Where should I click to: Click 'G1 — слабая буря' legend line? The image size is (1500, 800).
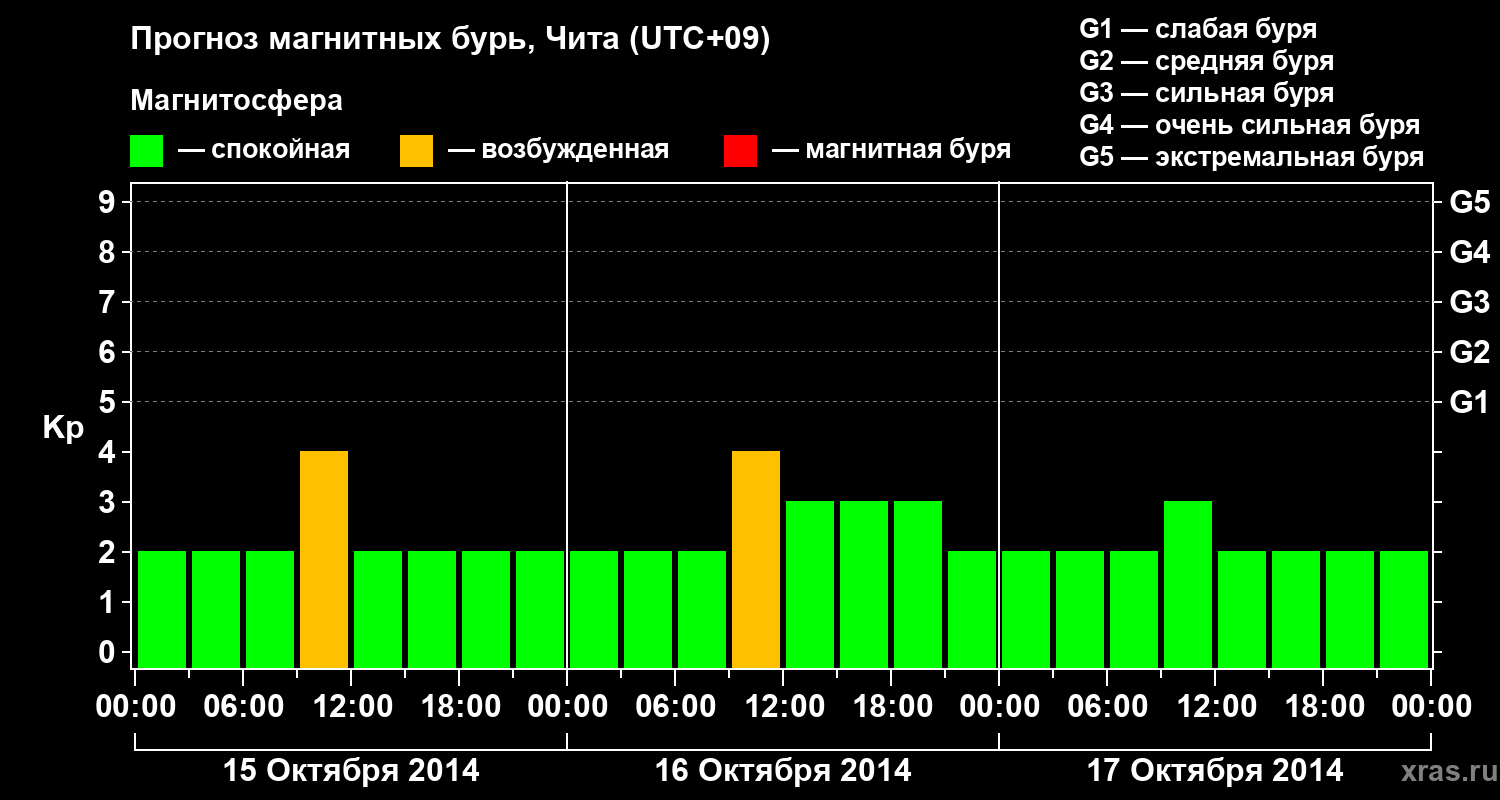[x=1198, y=28]
